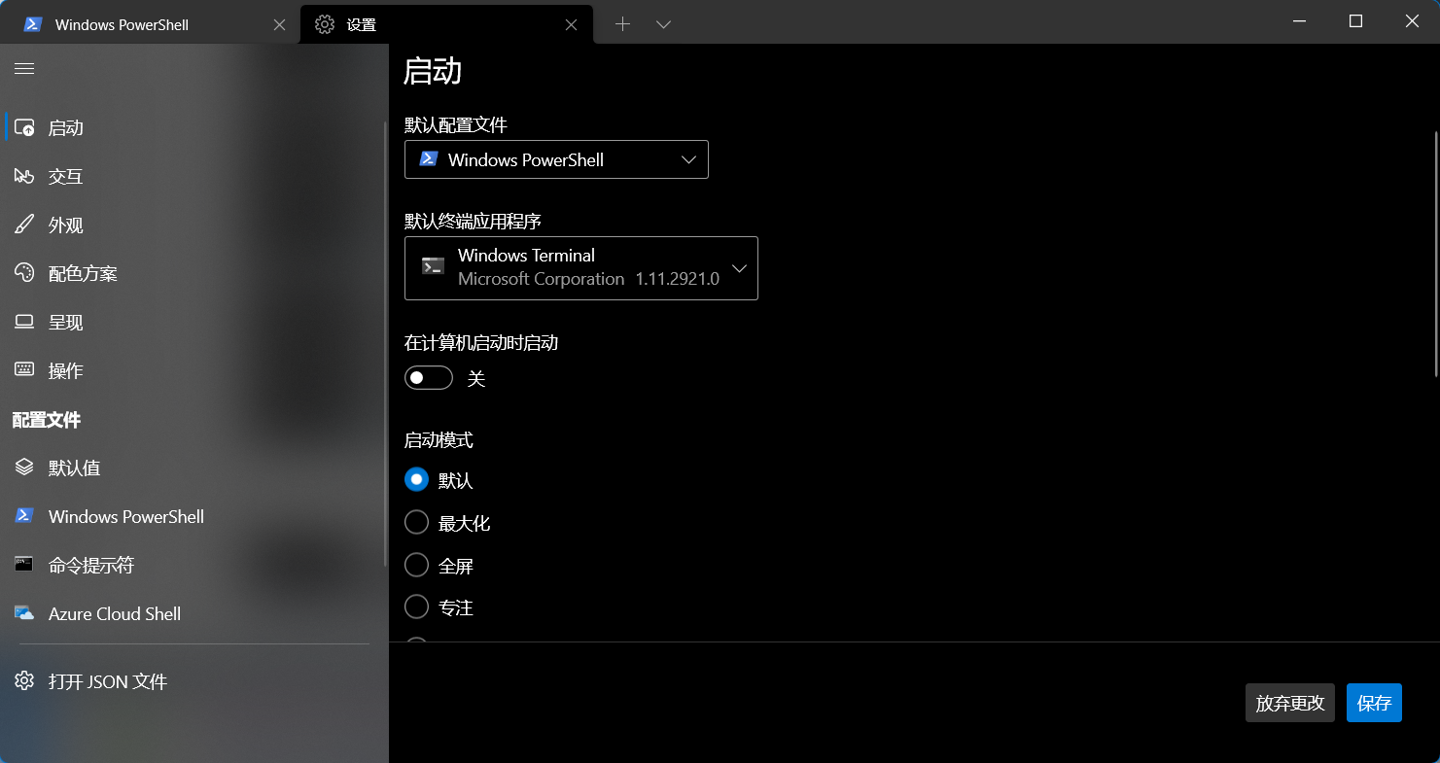Image resolution: width=1440 pixels, height=763 pixels.
Task: Open the 外观 settings page
Action: pyautogui.click(x=194, y=225)
